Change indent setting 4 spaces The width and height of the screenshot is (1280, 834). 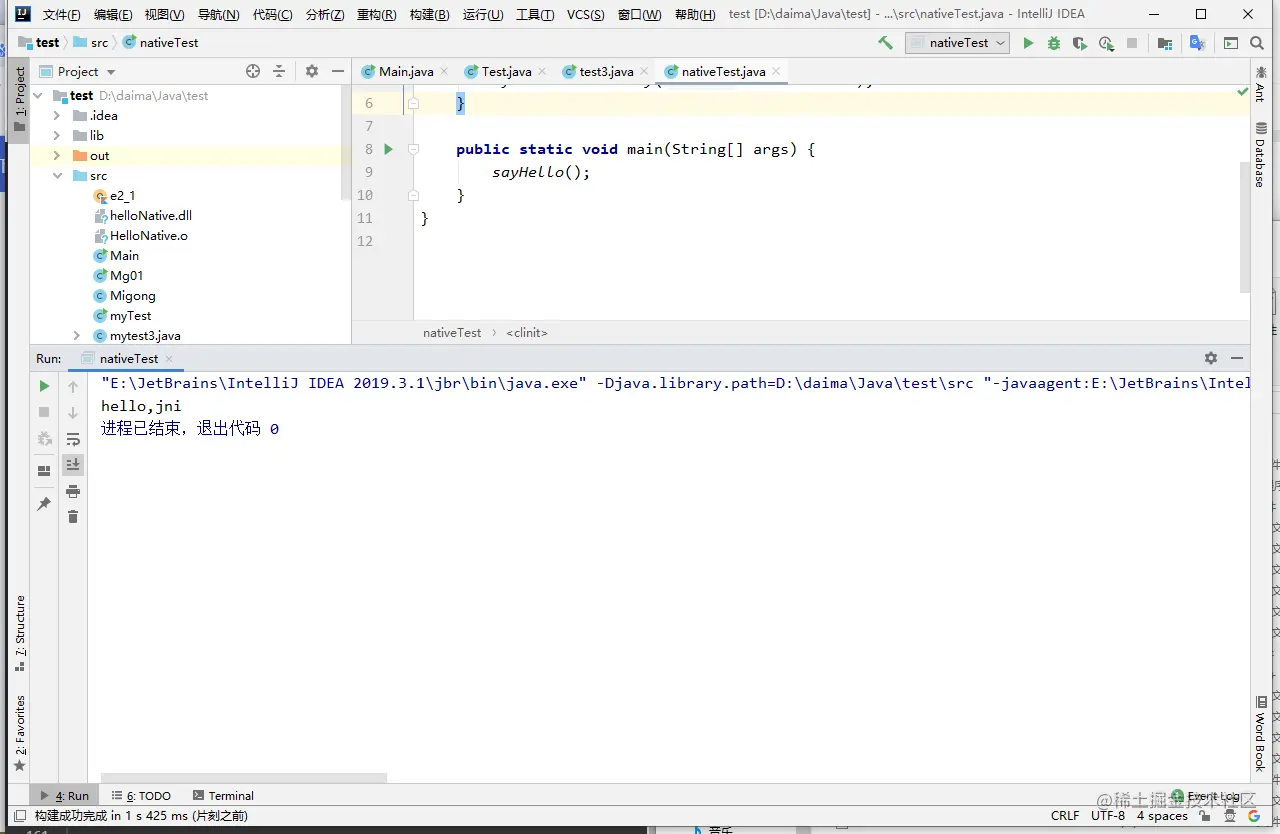point(1162,816)
